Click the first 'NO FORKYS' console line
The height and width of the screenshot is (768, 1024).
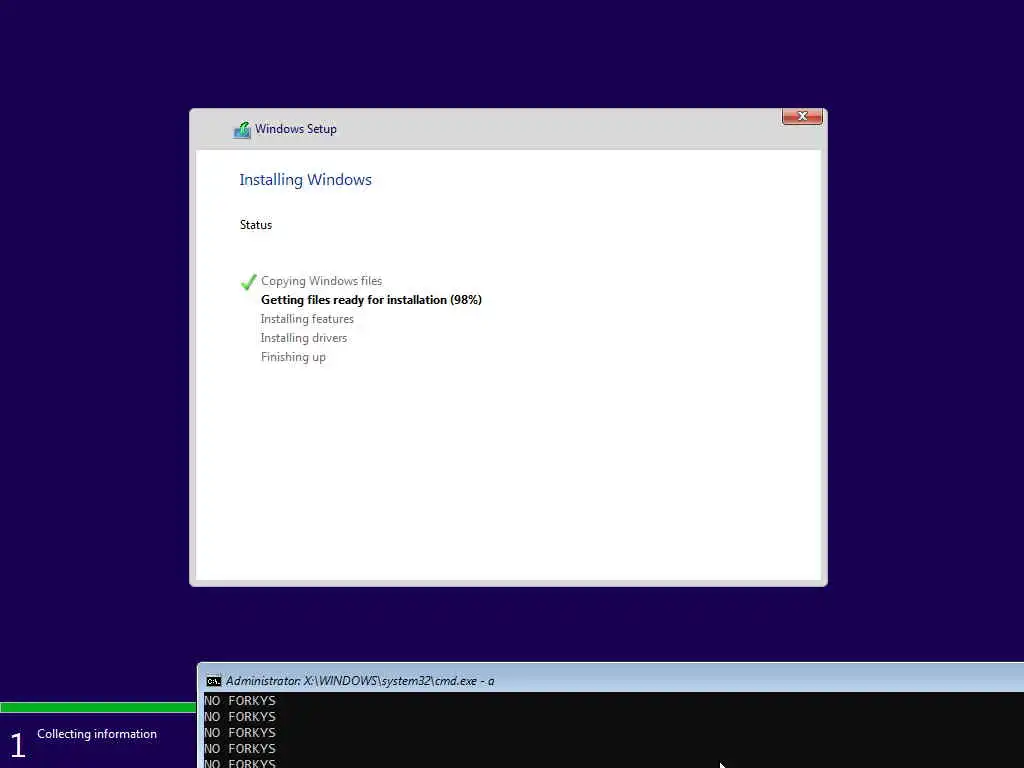(240, 701)
